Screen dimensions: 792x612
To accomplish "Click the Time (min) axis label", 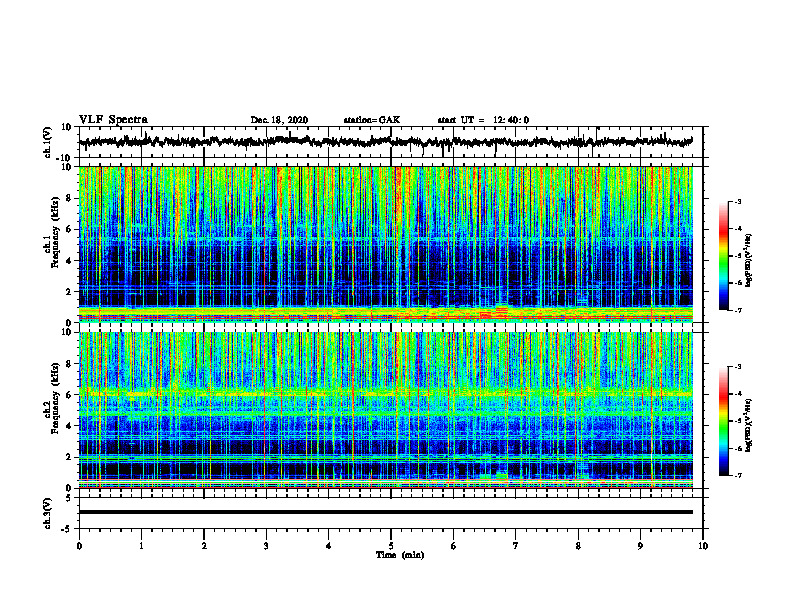I will (x=400, y=555).
